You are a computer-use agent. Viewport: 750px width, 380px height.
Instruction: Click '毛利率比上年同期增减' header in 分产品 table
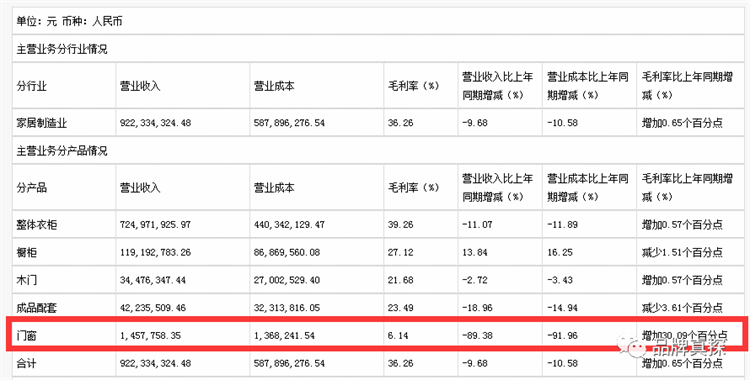[x=687, y=188]
